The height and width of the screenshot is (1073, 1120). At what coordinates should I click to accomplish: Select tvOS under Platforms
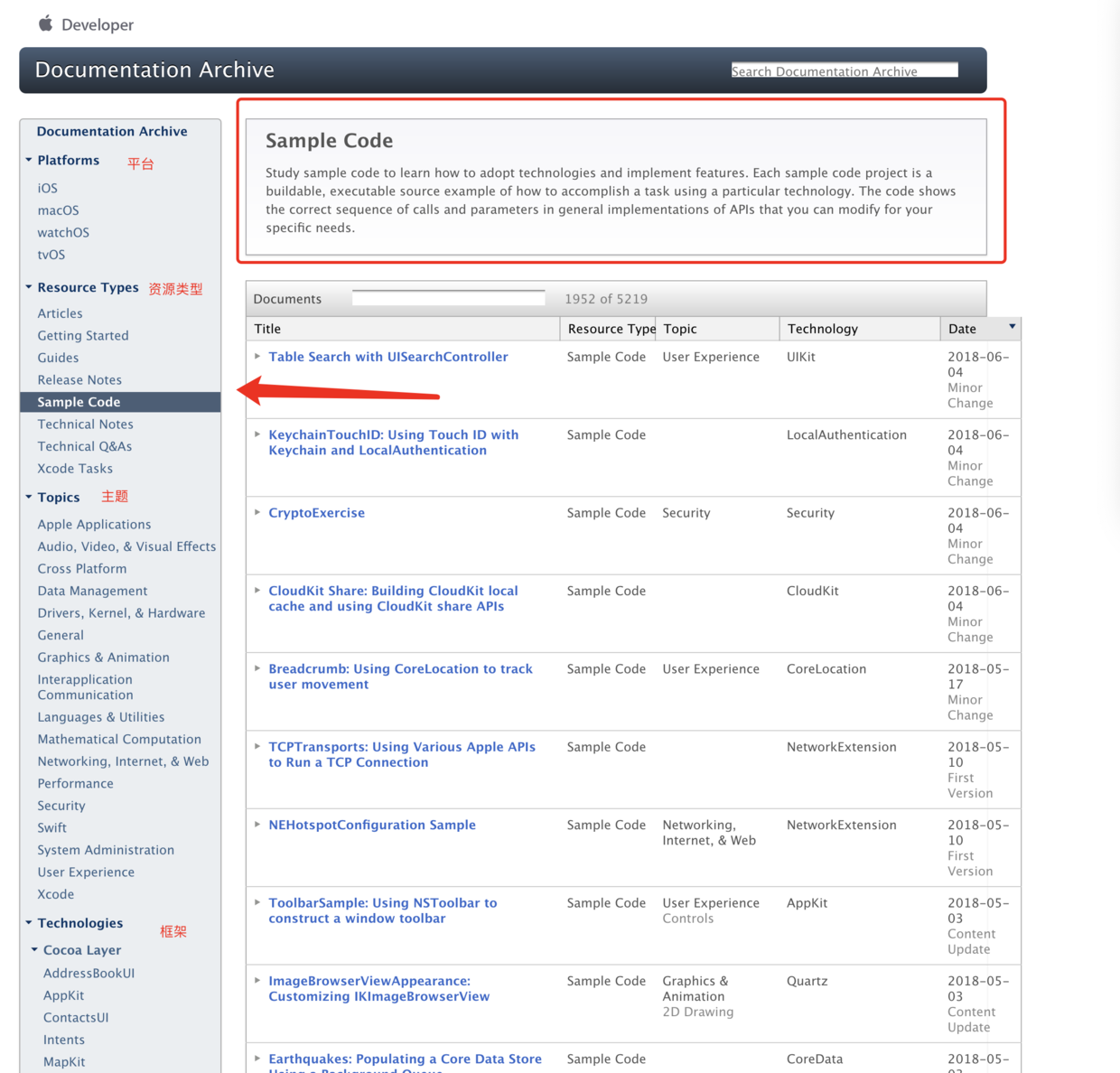click(x=51, y=255)
